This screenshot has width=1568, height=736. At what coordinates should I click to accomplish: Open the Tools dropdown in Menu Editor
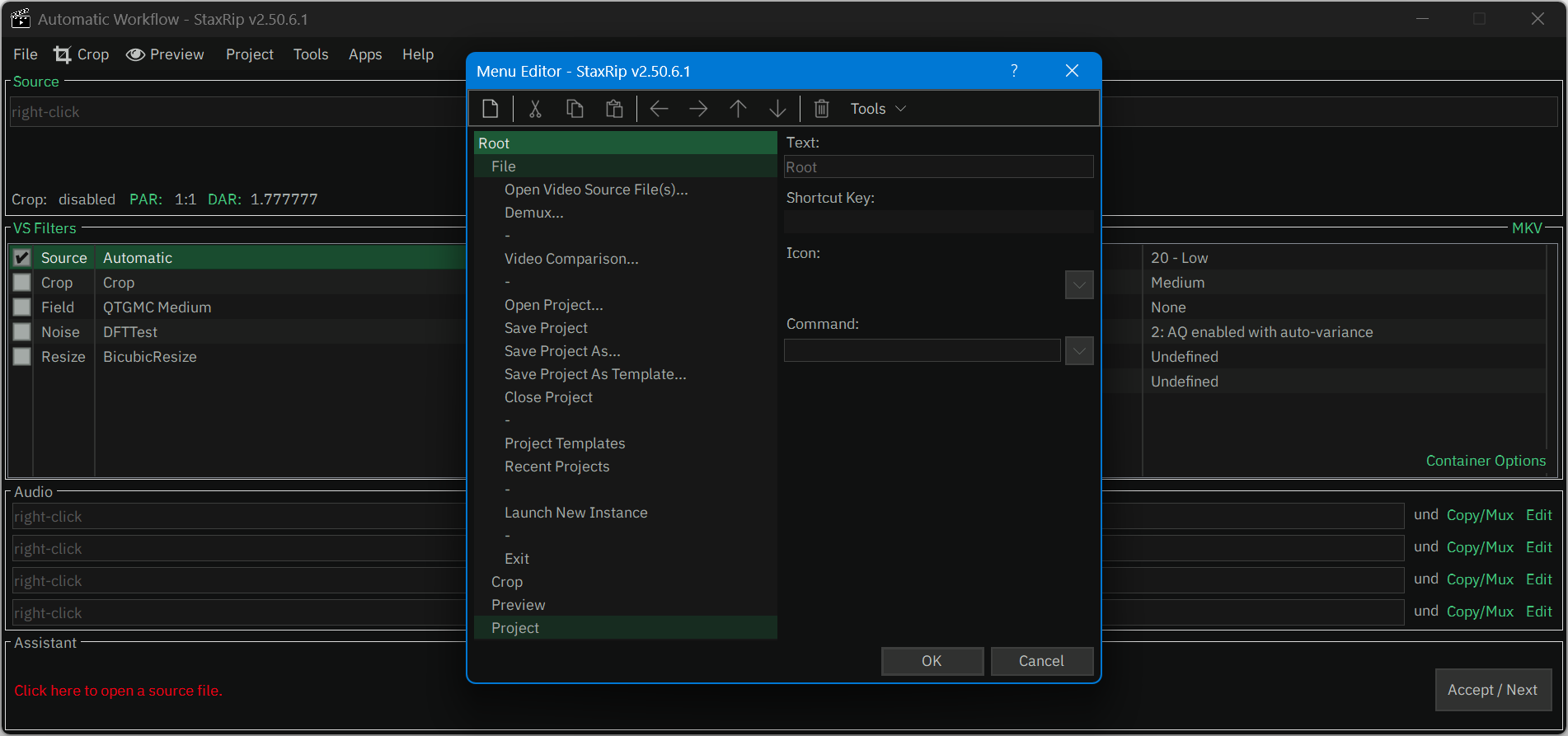pos(877,109)
